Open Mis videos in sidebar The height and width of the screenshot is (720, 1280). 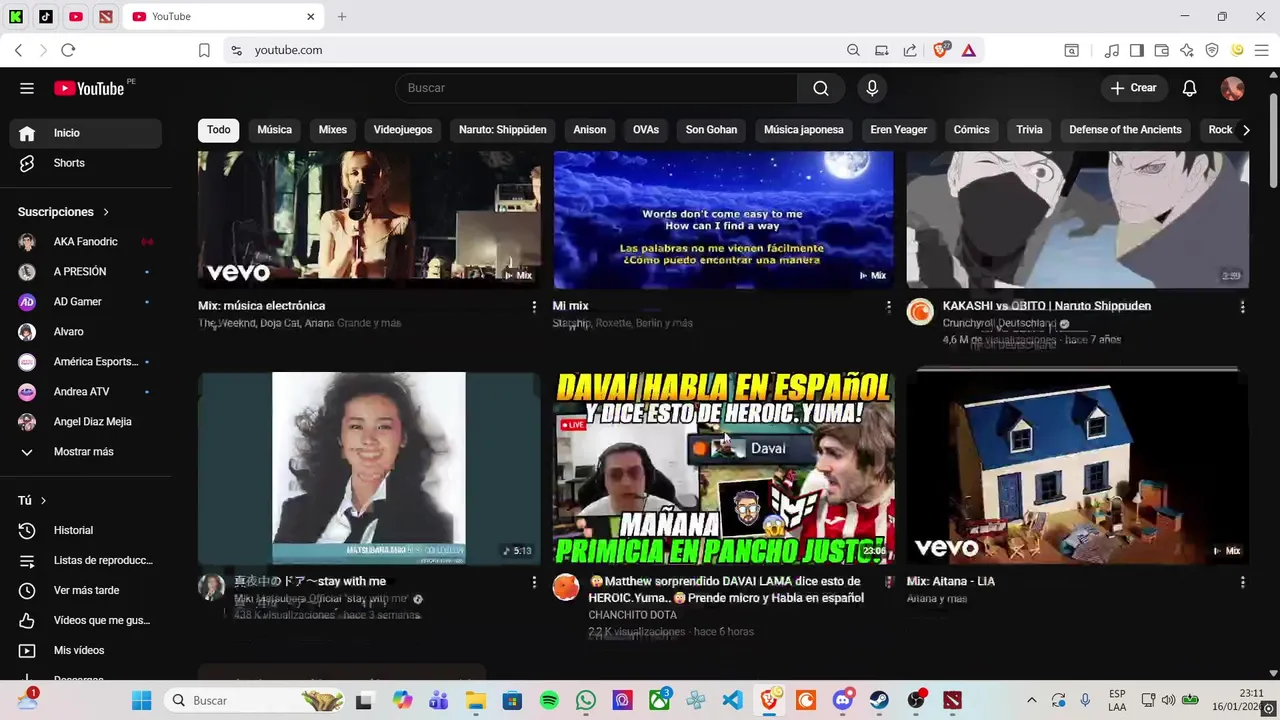86,650
